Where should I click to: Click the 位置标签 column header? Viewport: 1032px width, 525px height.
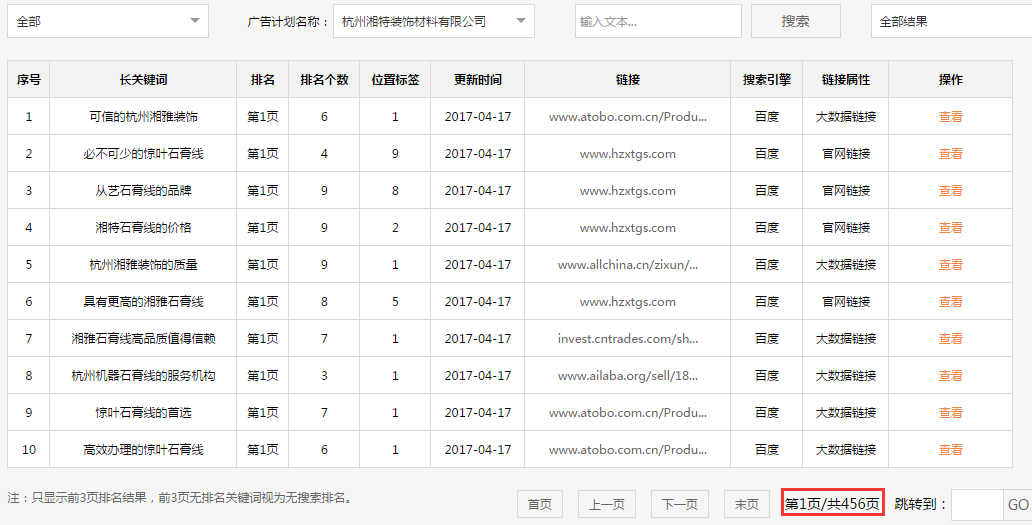(395, 80)
